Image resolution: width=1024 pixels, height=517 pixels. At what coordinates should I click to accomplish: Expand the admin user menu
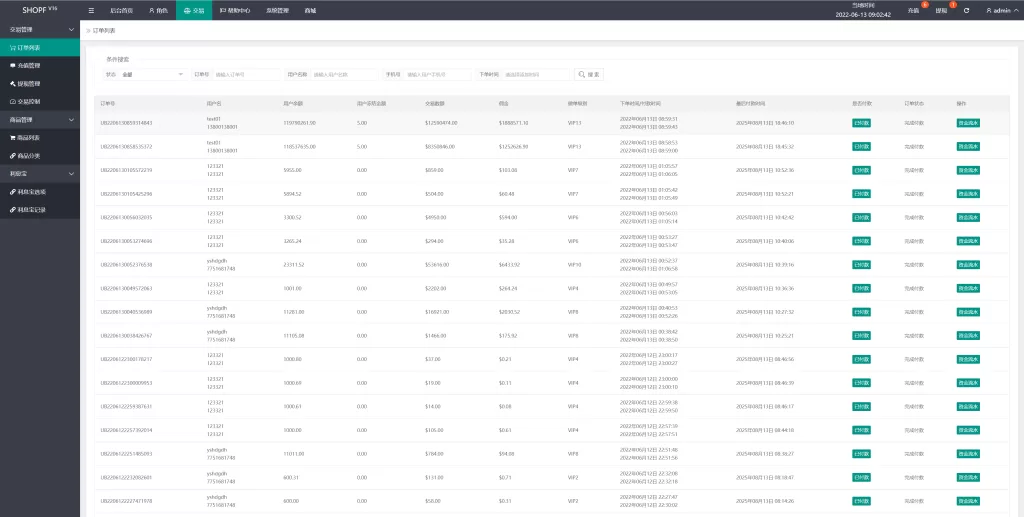click(1000, 10)
